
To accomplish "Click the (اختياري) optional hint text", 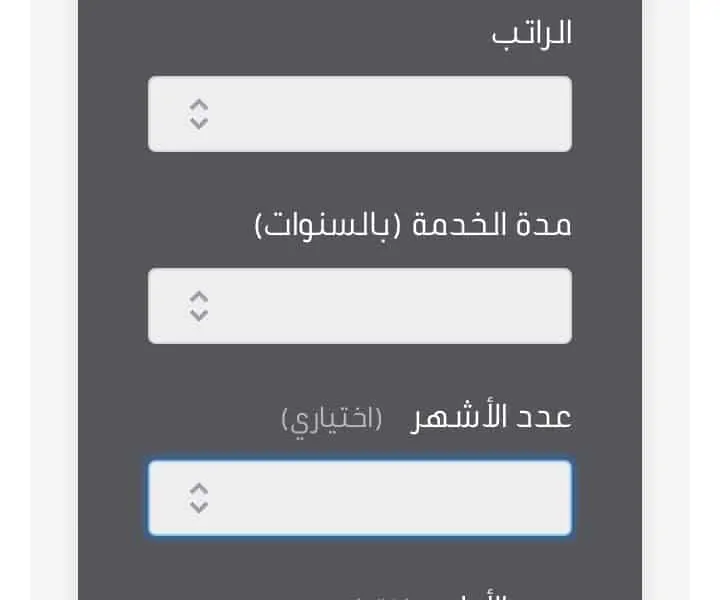I will coord(332,420).
